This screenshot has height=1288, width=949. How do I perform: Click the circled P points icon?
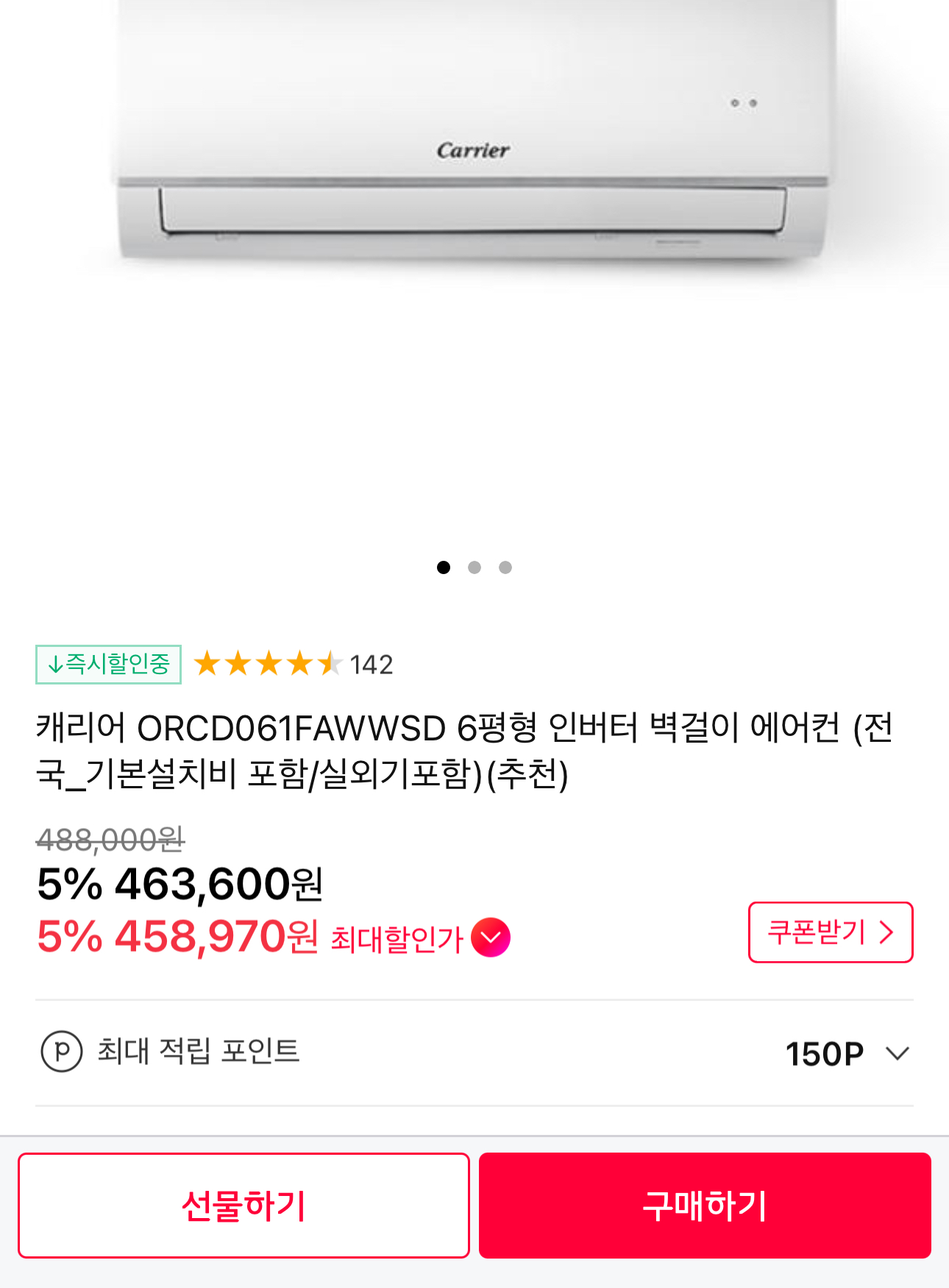[x=62, y=1052]
